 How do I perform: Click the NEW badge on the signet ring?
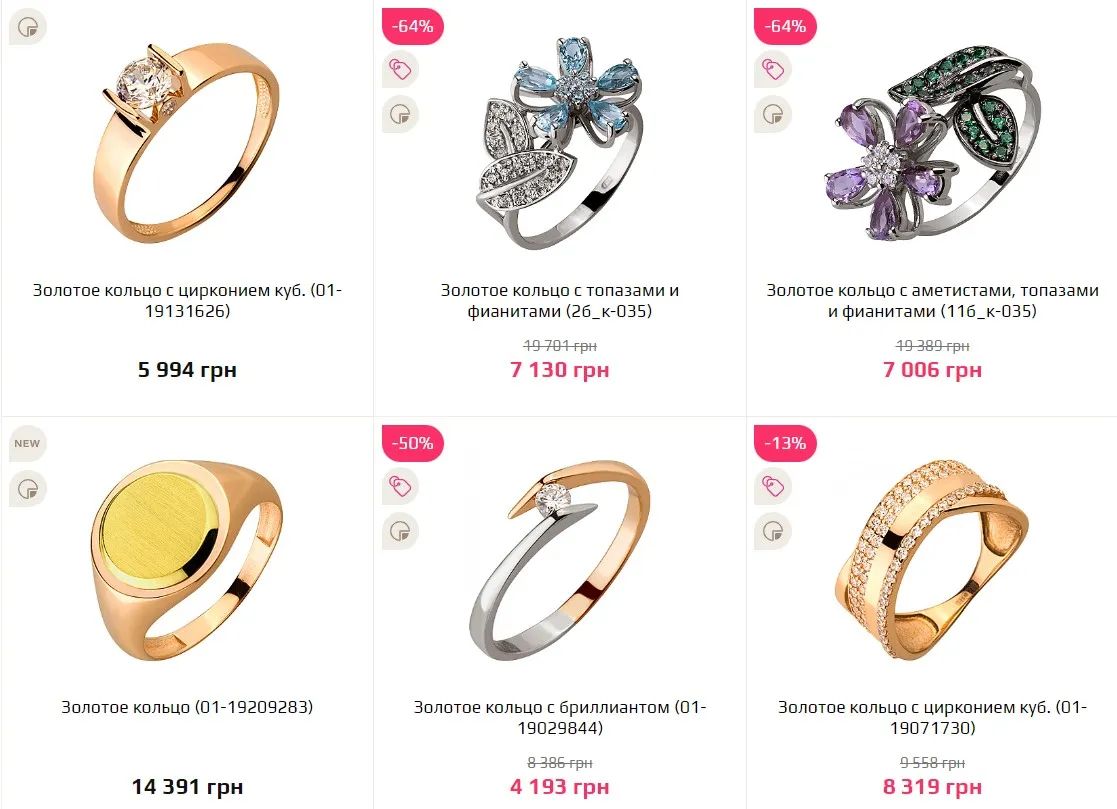(x=28, y=443)
